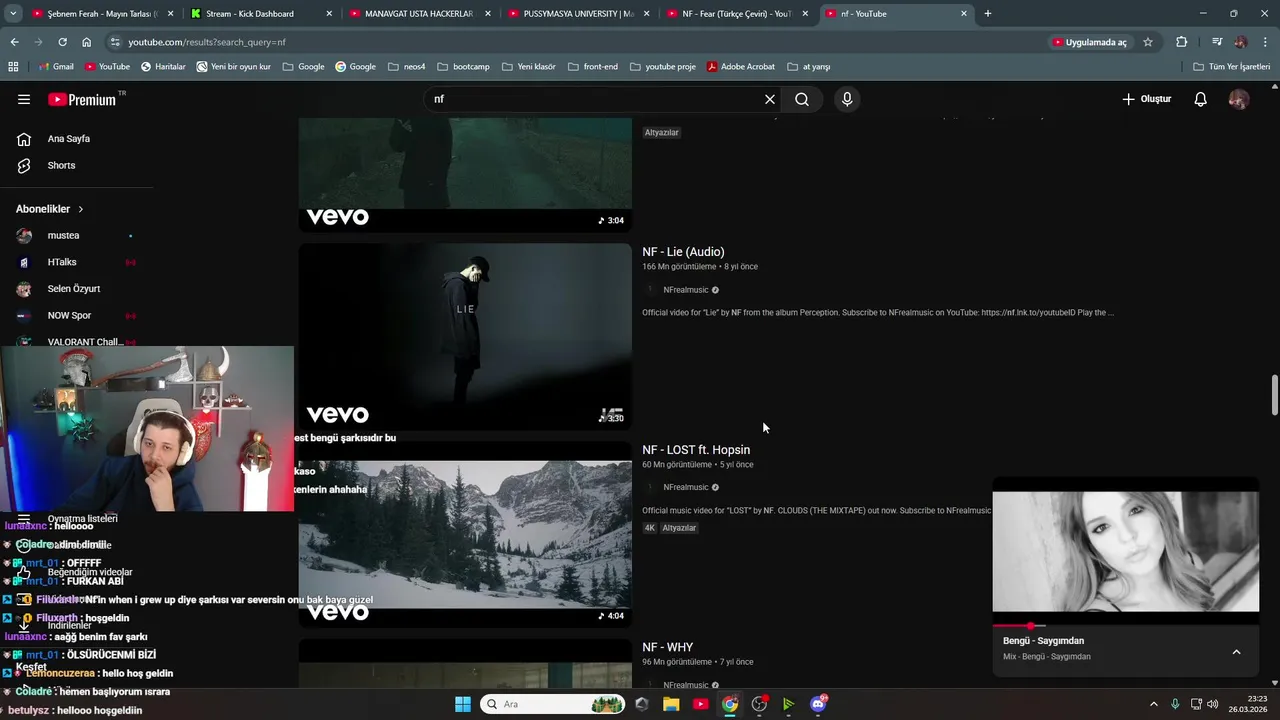This screenshot has width=1280, height=720.
Task: Expand the Bengü - Saygımdan miniplayer chevron
Action: coord(1236,652)
